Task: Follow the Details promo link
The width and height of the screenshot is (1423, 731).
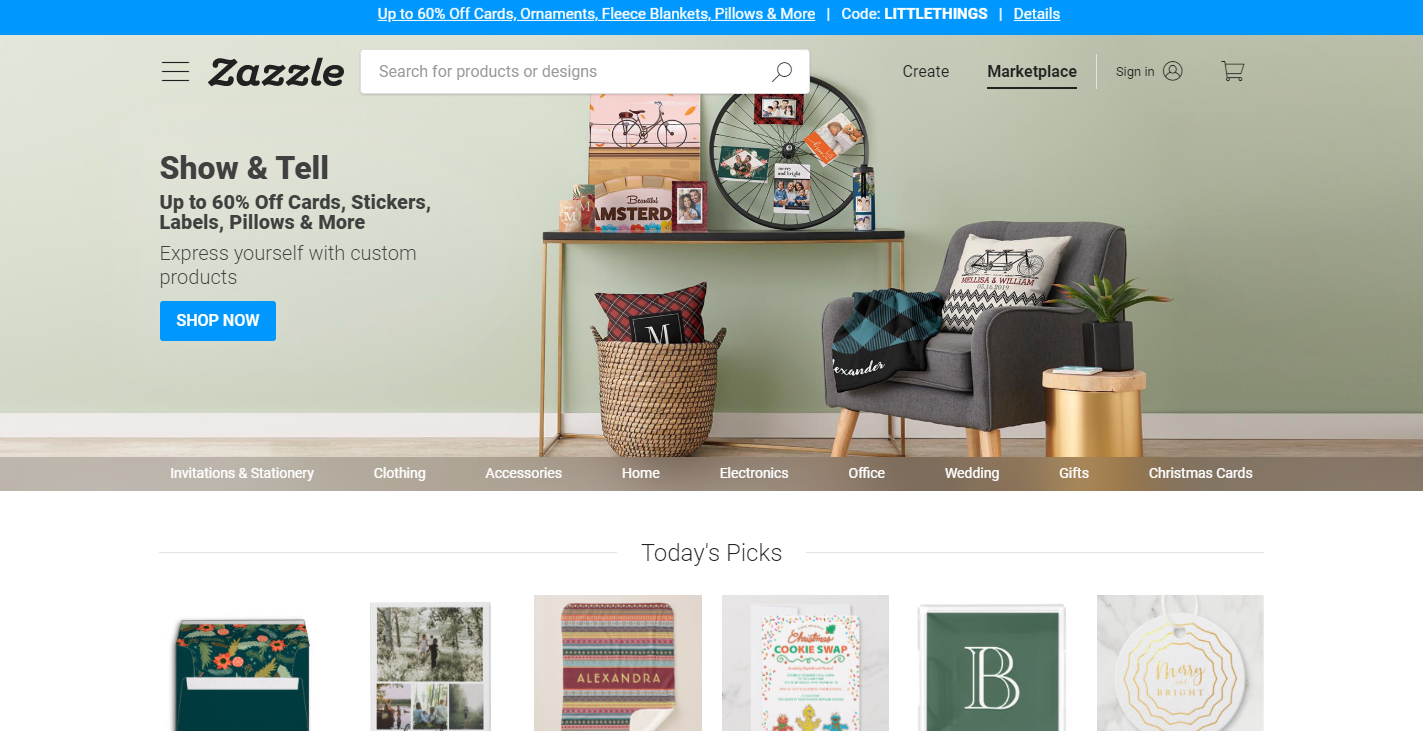Action: [1037, 14]
